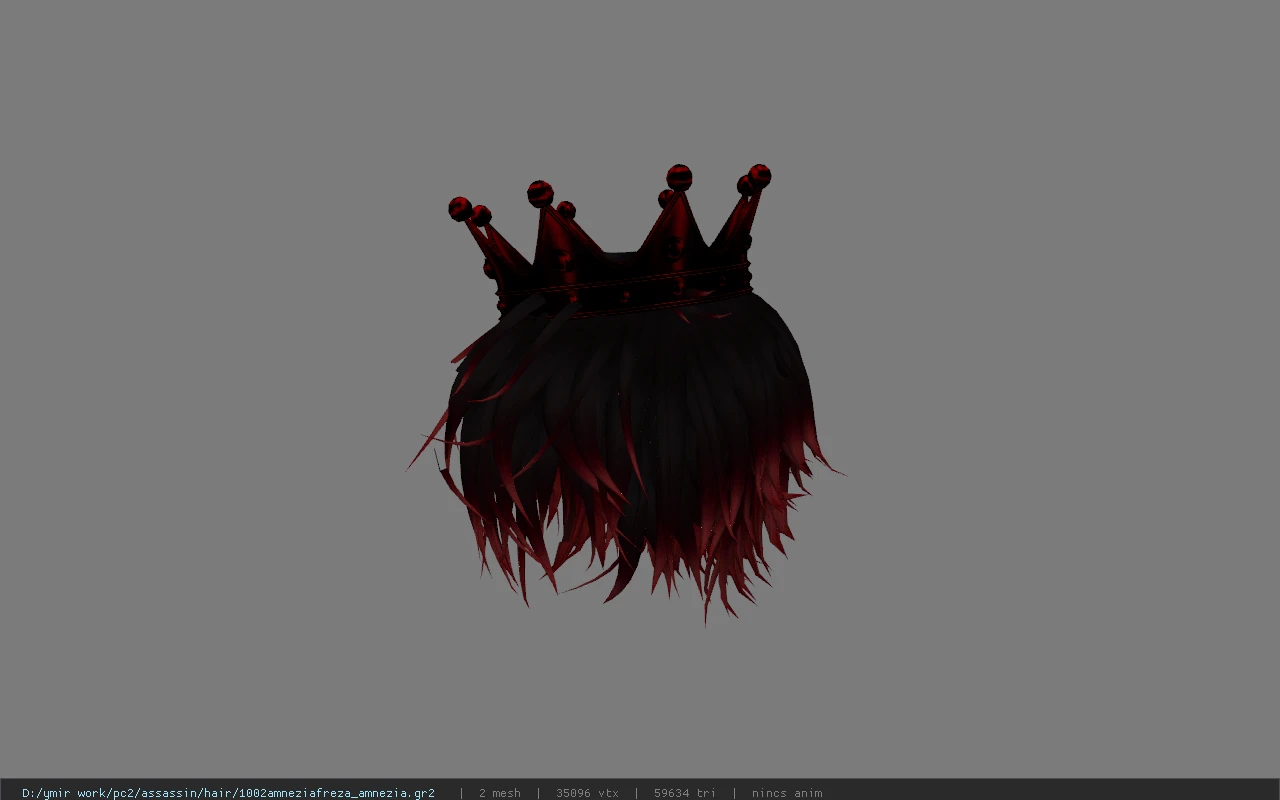Screen dimensions: 1280x800
Task: Click the '35096 vtx' vertex count
Action: pyautogui.click(x=587, y=793)
